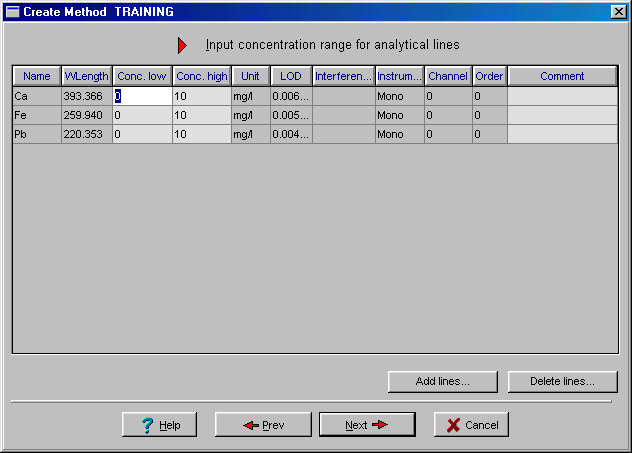The width and height of the screenshot is (632, 453).
Task: Click the Order column header
Action: click(x=489, y=76)
